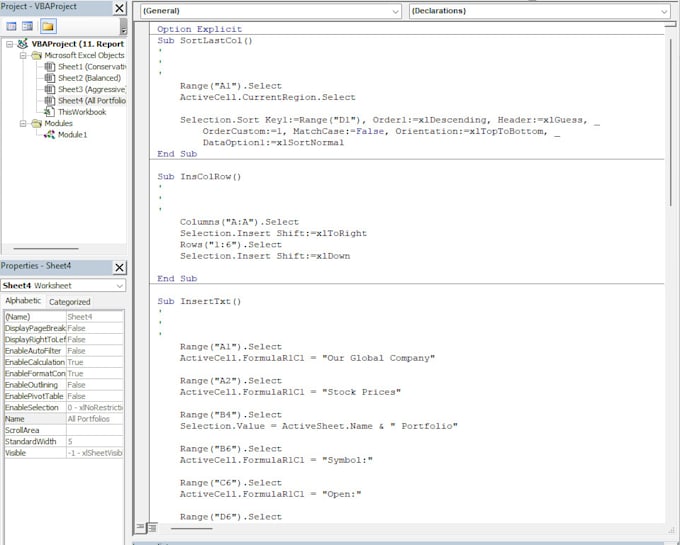
Task: Click the Columns("A:A").Select line
Action: 239,222
